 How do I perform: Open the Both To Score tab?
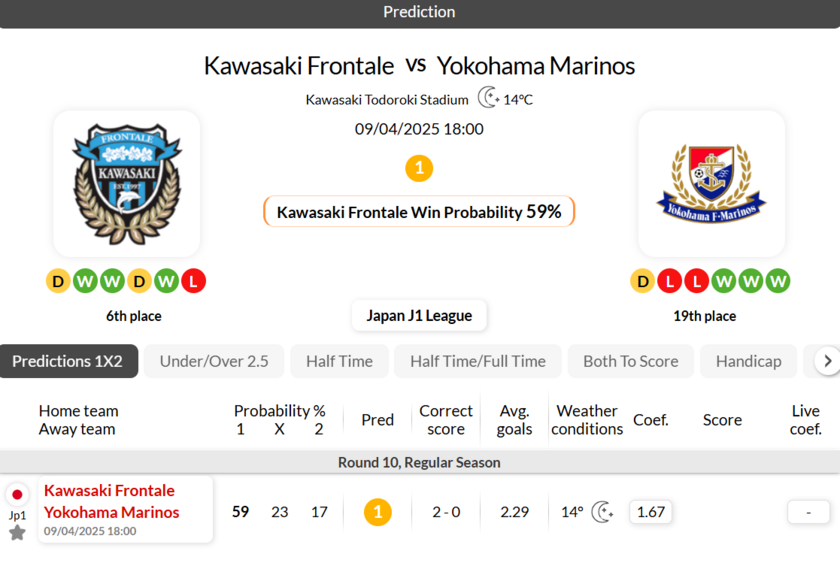coord(630,361)
